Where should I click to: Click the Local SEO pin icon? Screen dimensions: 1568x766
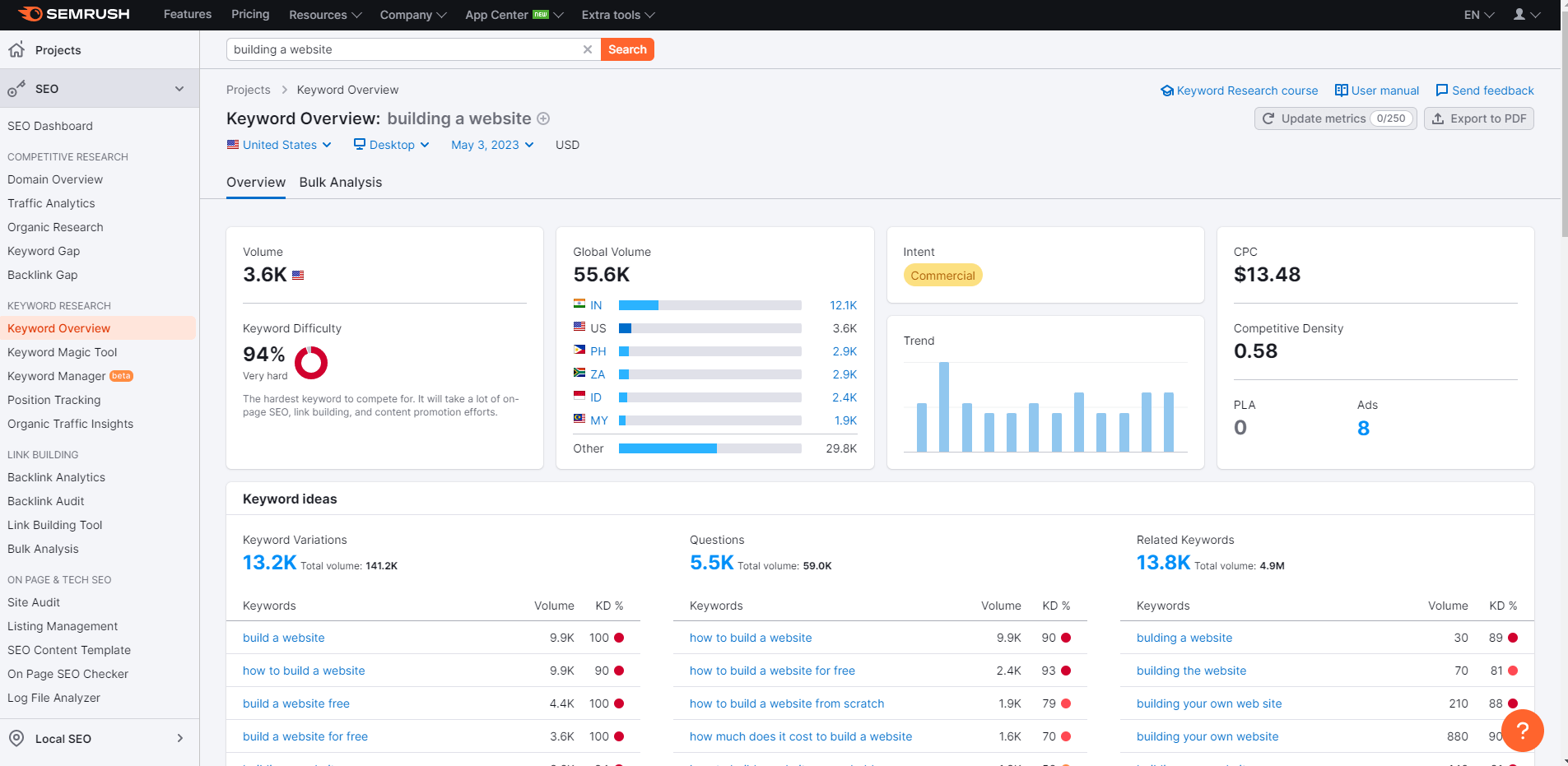coord(16,738)
